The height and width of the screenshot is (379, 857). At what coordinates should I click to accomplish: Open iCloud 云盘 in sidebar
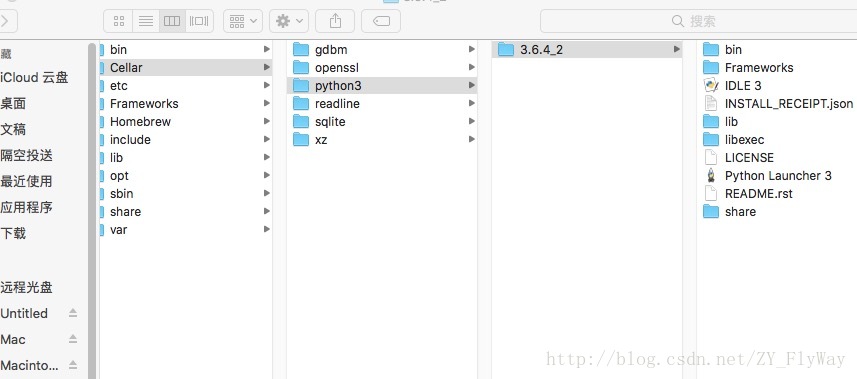[x=34, y=78]
